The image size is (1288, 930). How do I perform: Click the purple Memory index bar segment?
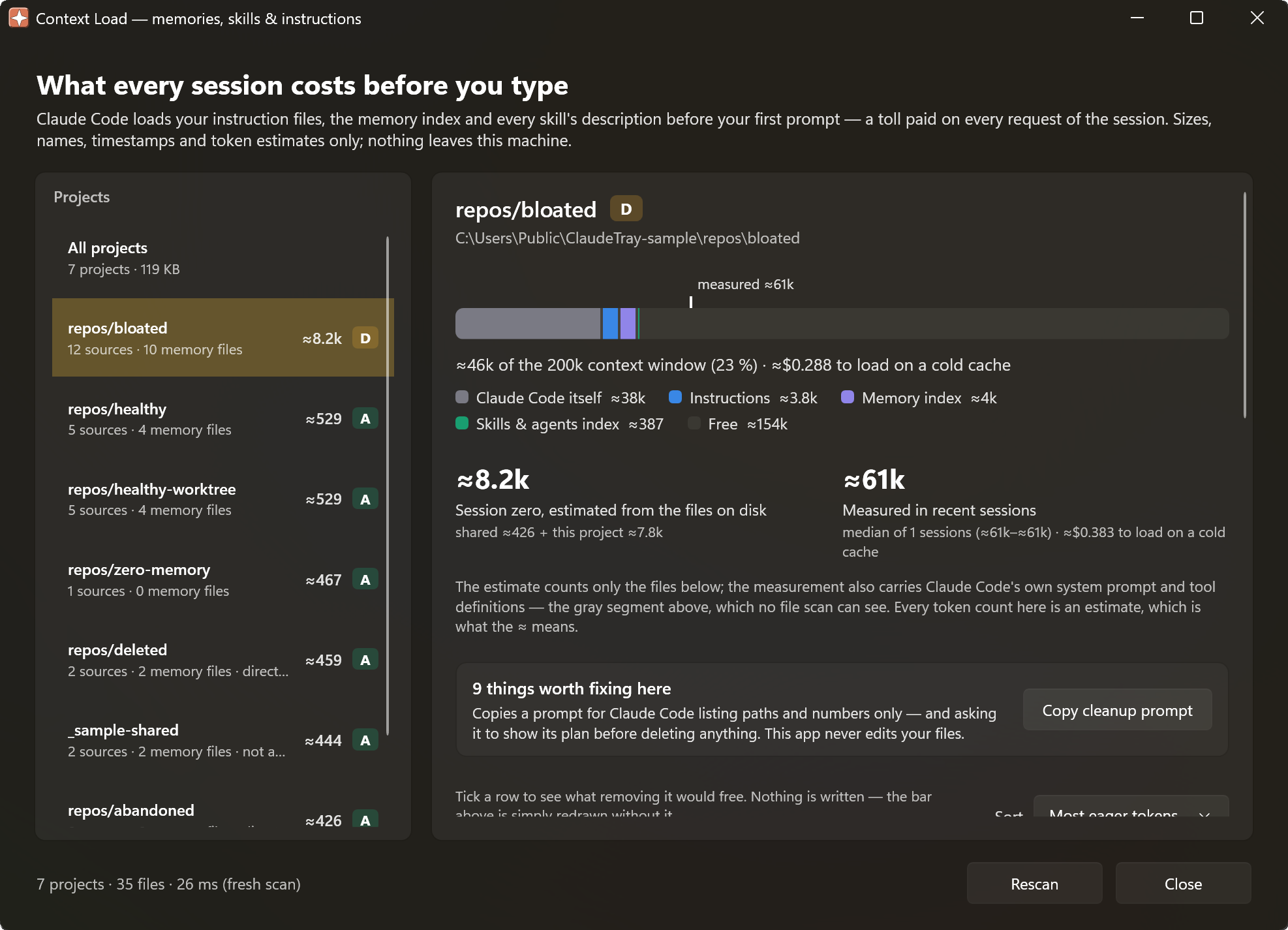[628, 323]
